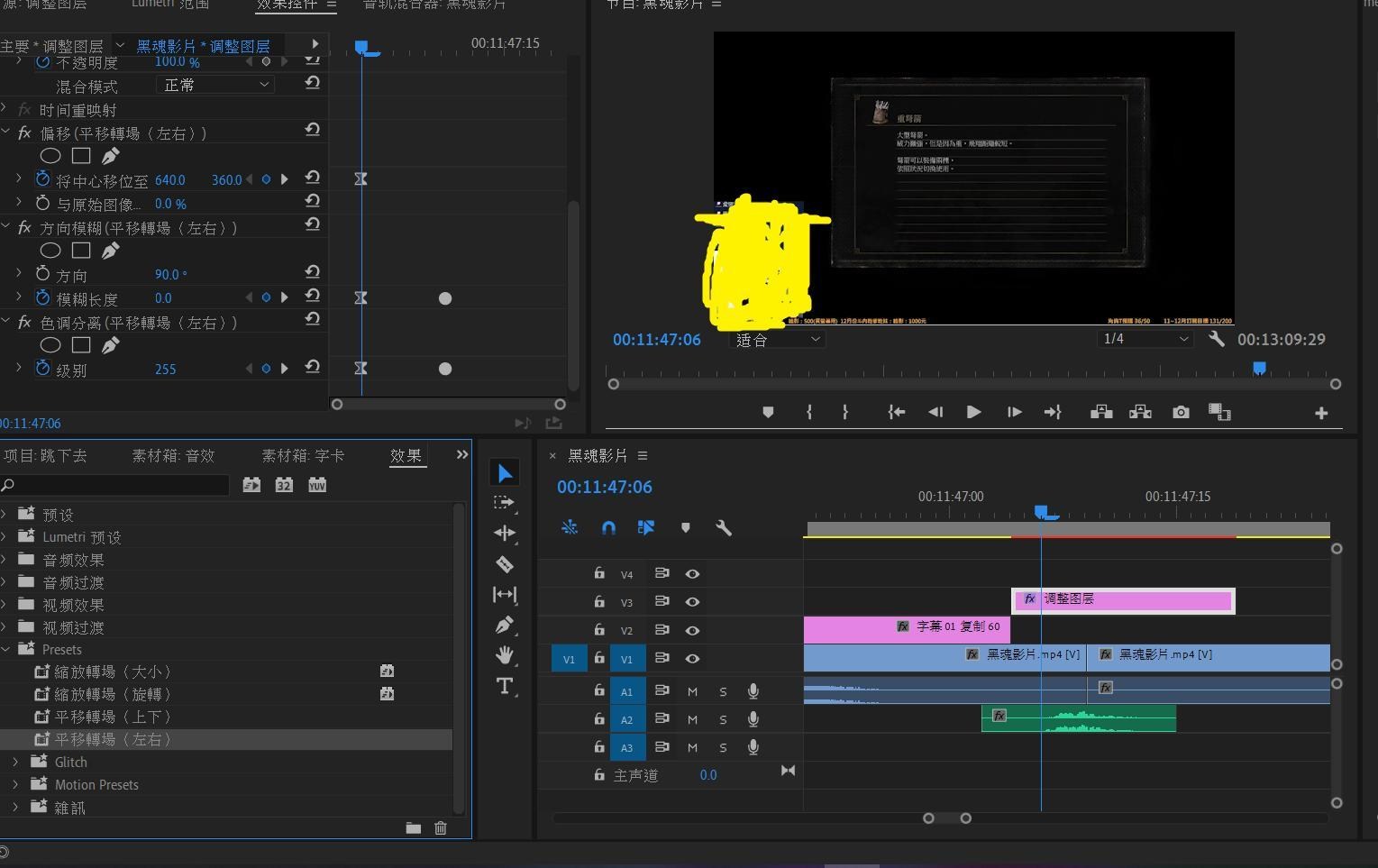Export frame with camera icon
The image size is (1378, 868).
[x=1181, y=412]
